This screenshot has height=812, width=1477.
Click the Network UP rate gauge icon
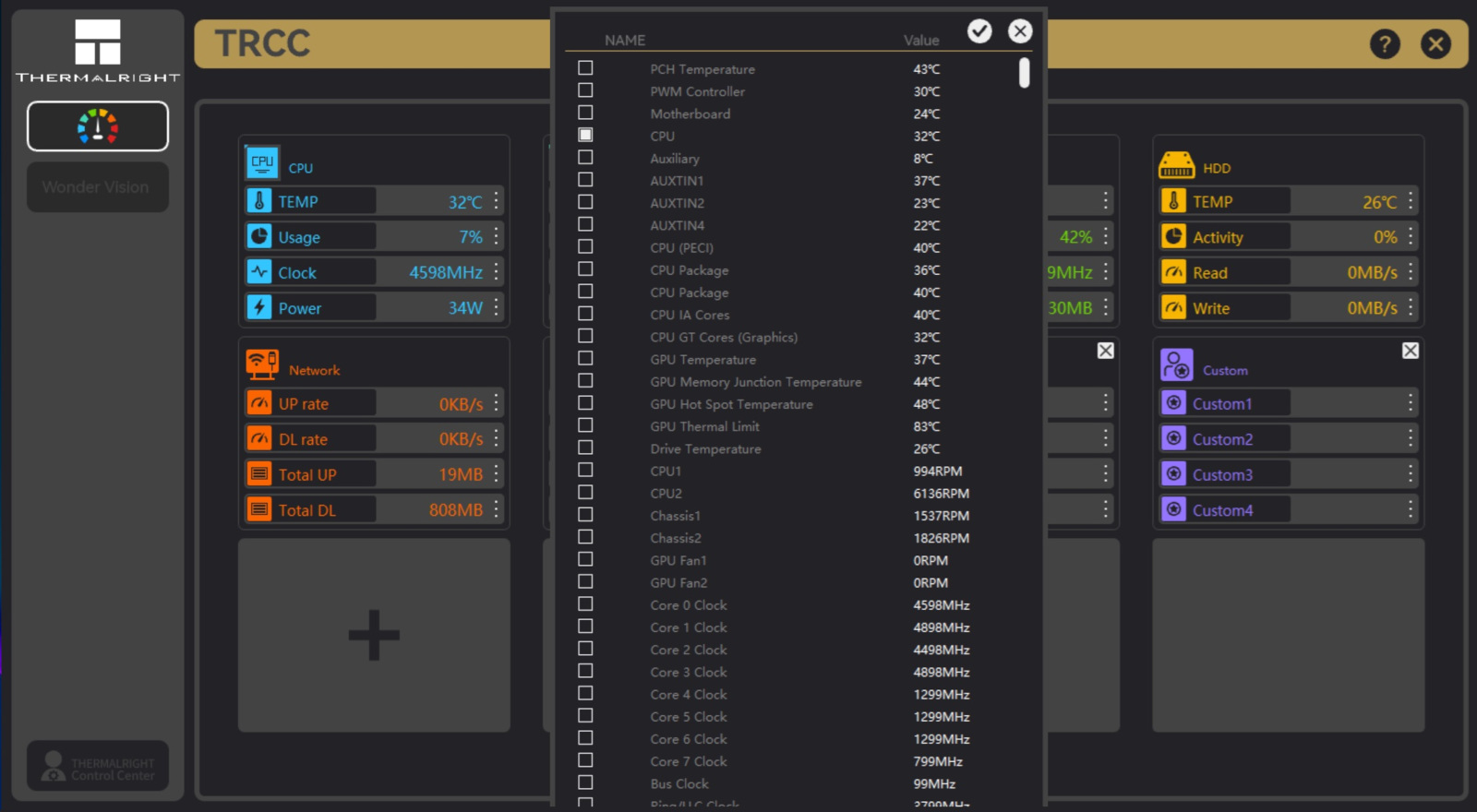(x=259, y=403)
